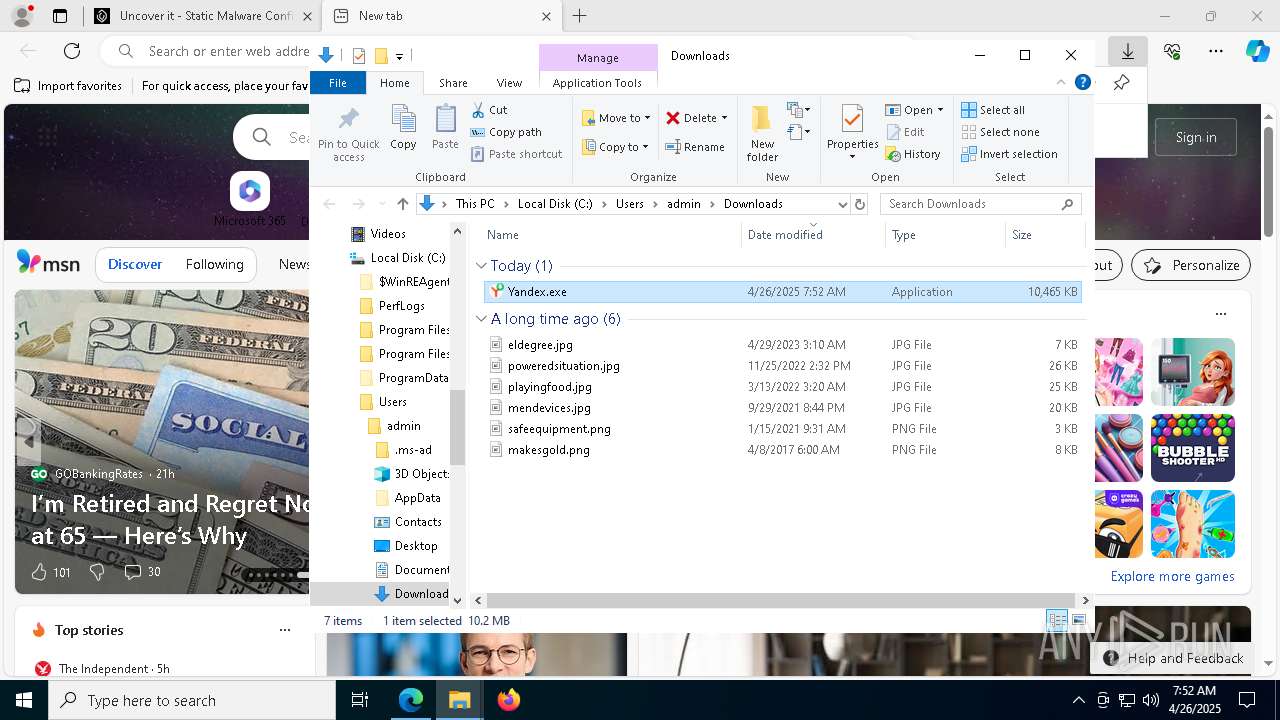Click Pin to Quick access icon

(x=348, y=134)
